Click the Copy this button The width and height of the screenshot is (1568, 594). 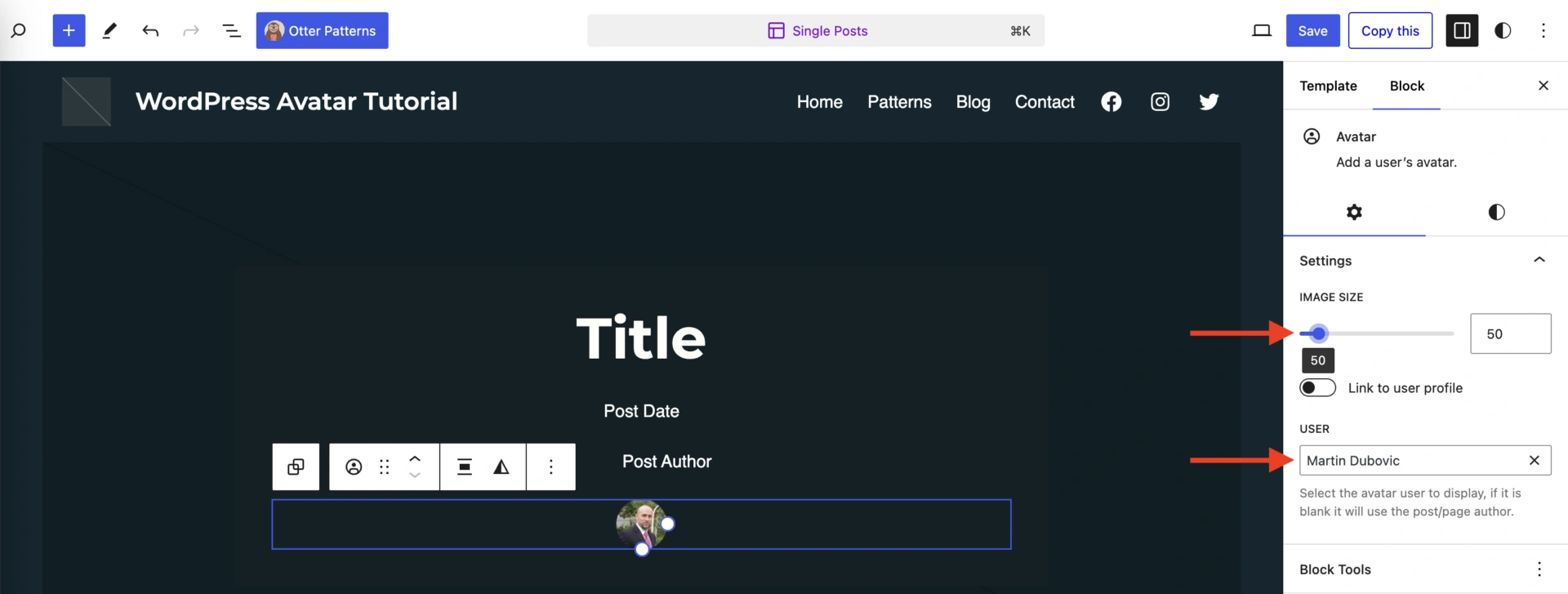pos(1389,30)
